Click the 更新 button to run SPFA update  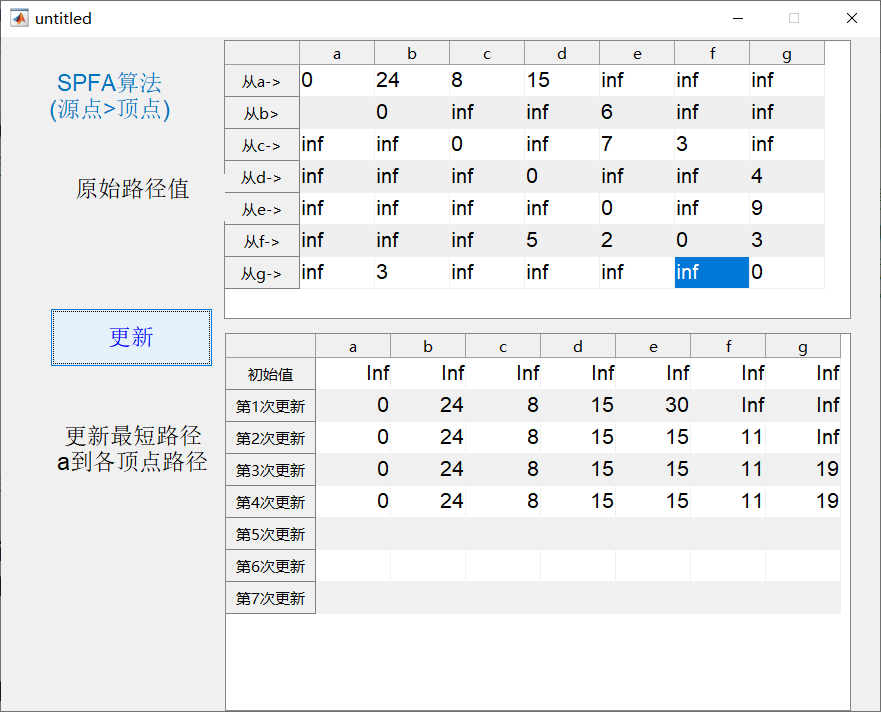(130, 338)
